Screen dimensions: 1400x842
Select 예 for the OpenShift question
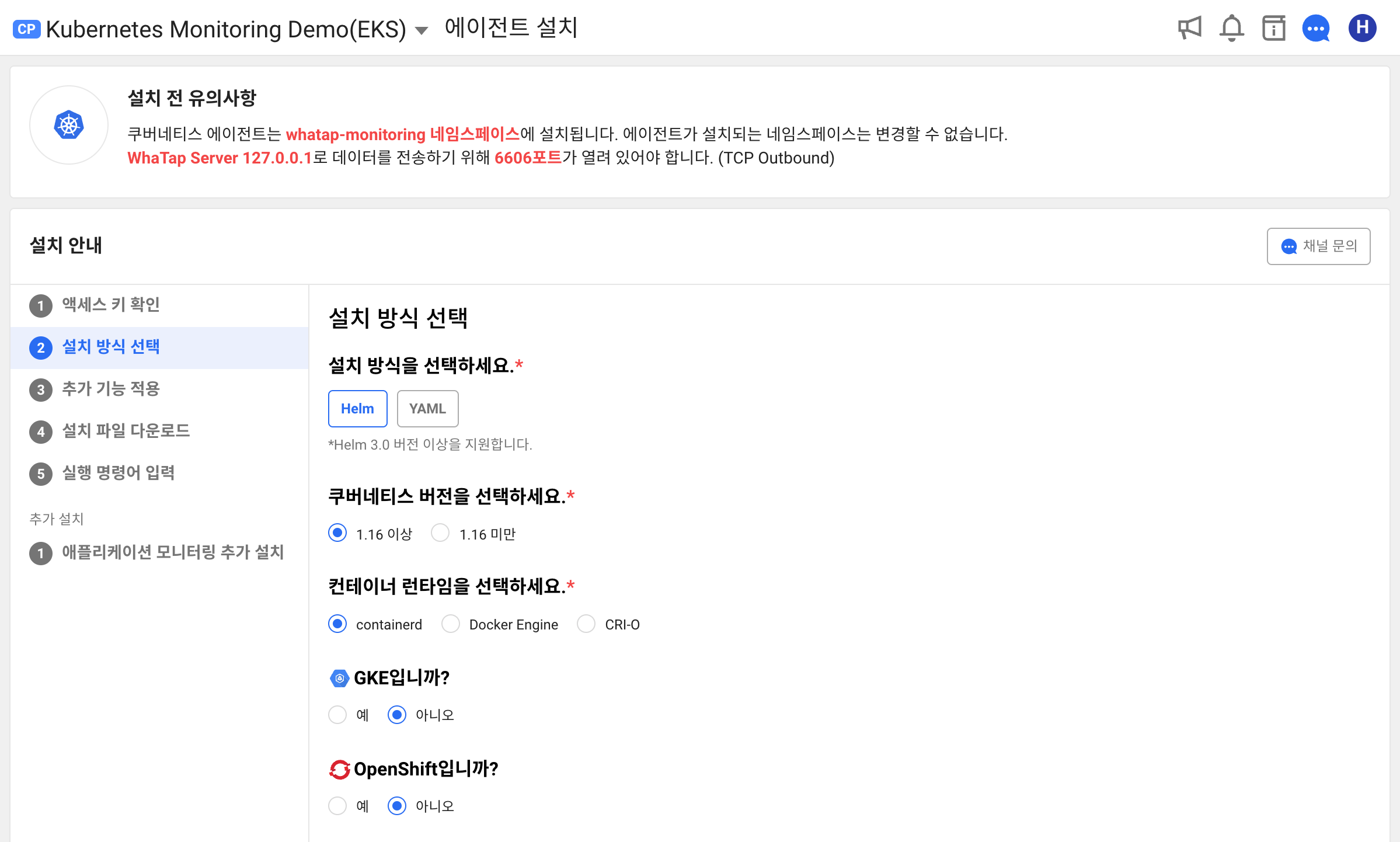tap(337, 806)
